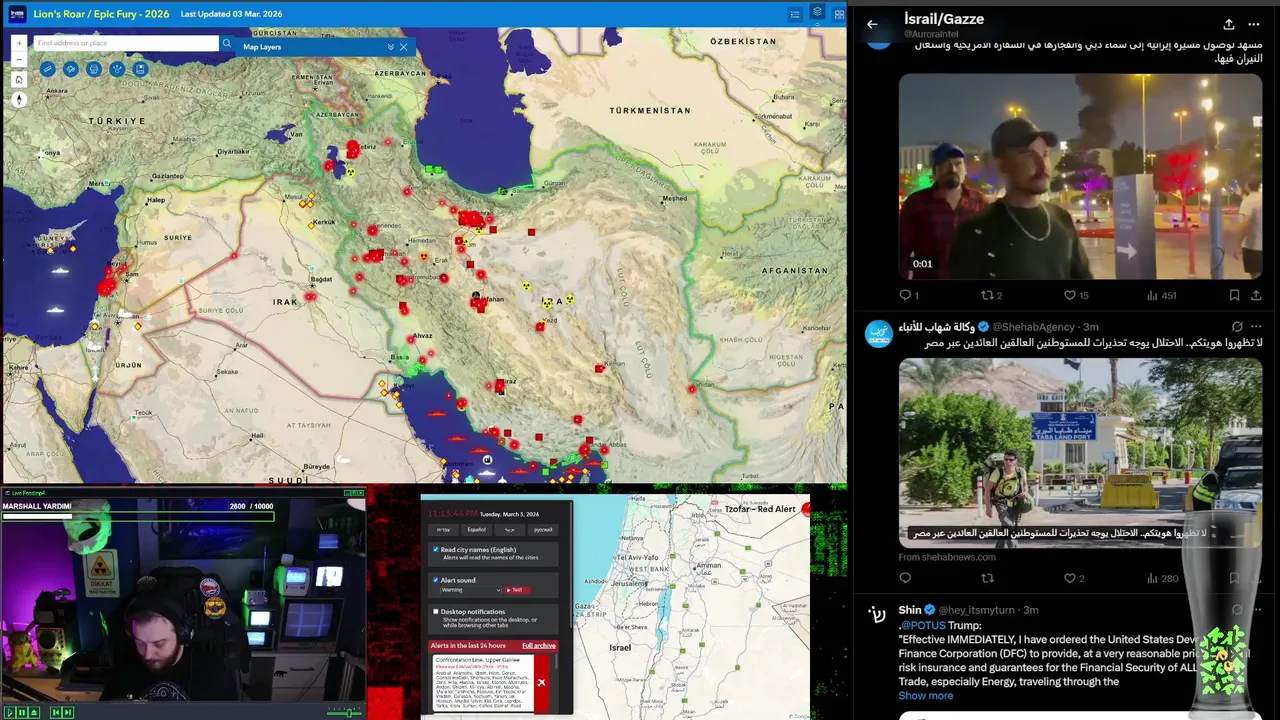Click the alerts list scrollbar
1280x720 pixels.
click(x=557, y=662)
